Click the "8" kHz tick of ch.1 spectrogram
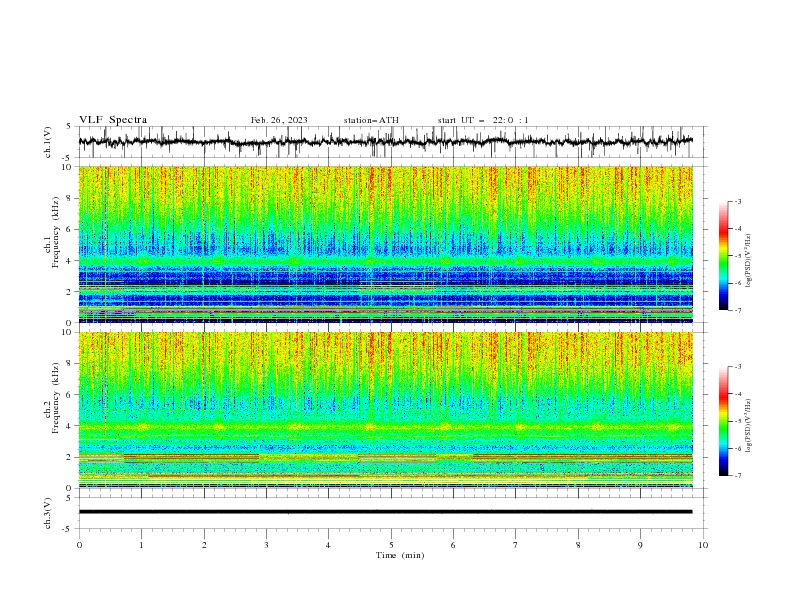Screen dimensions: 792x612 pyautogui.click(x=70, y=198)
